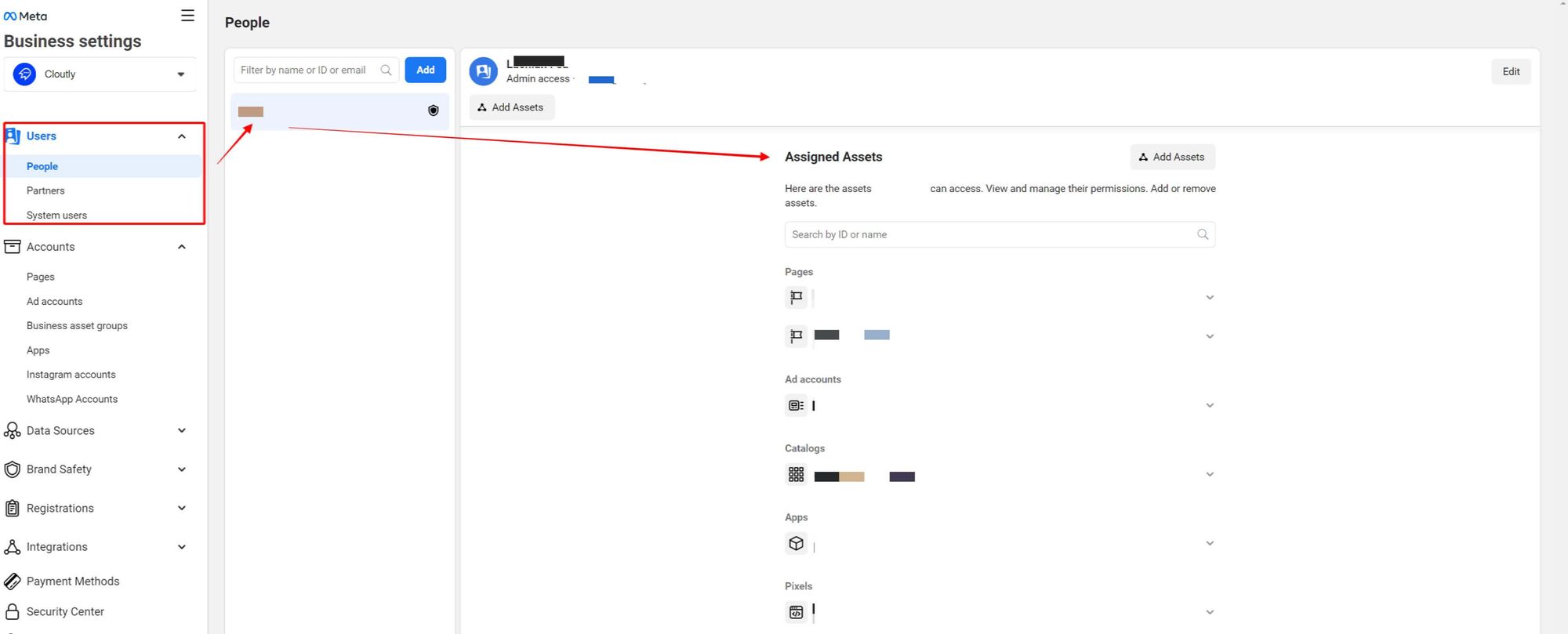Expand the Registrations section
The image size is (1568, 634).
(181, 508)
